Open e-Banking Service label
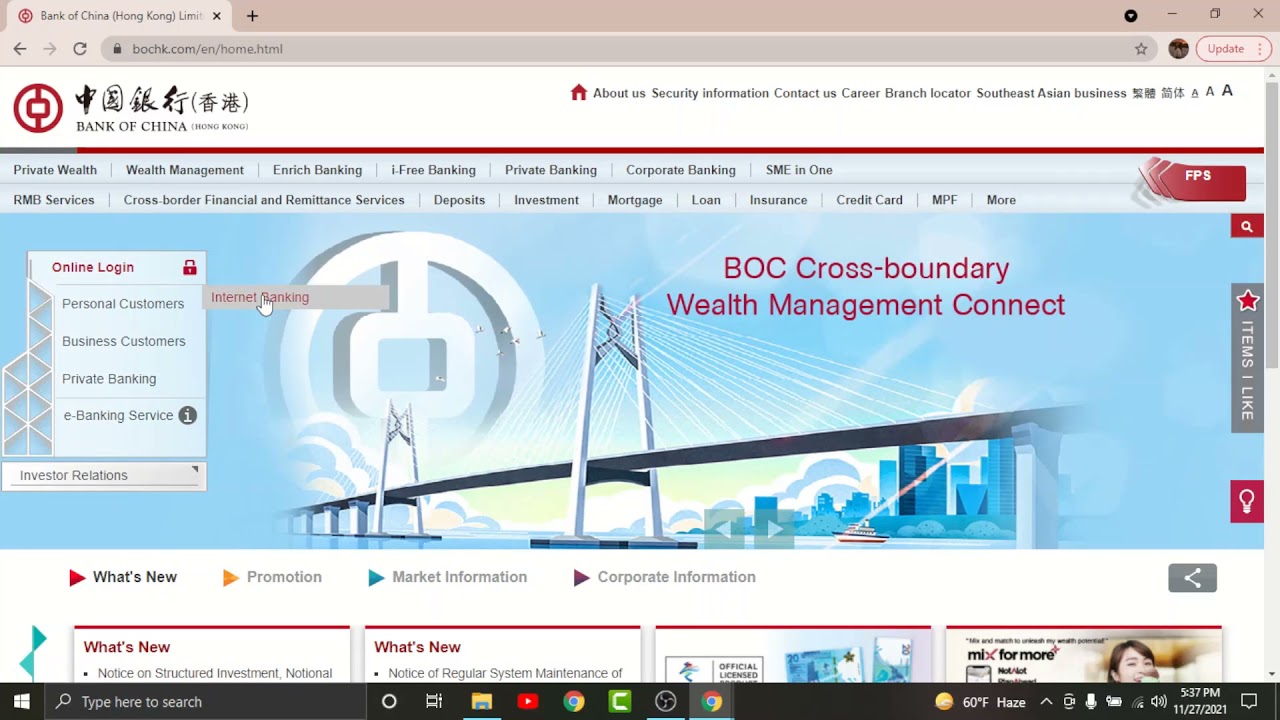This screenshot has width=1280, height=720. click(118, 416)
